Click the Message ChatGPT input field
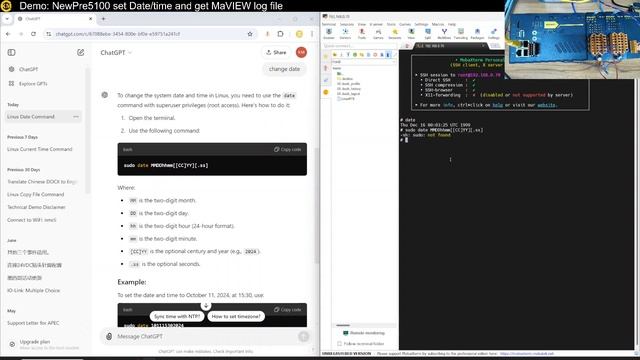Screen dimensions: 640x360 [206, 336]
